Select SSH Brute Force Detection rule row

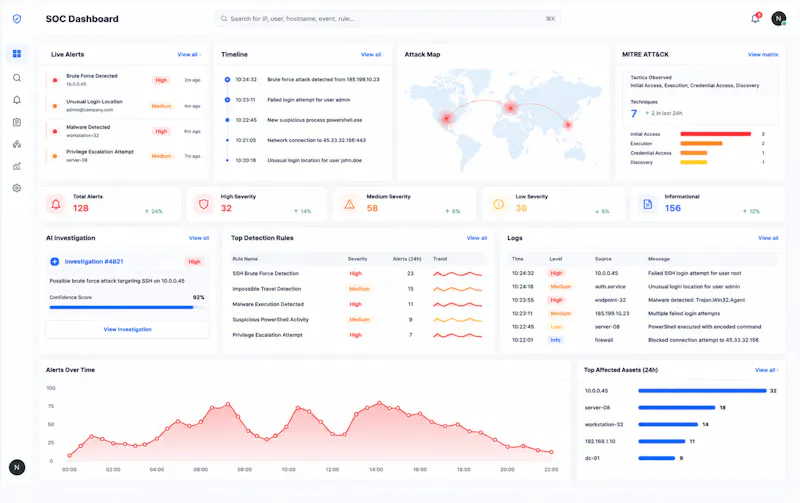pos(358,274)
